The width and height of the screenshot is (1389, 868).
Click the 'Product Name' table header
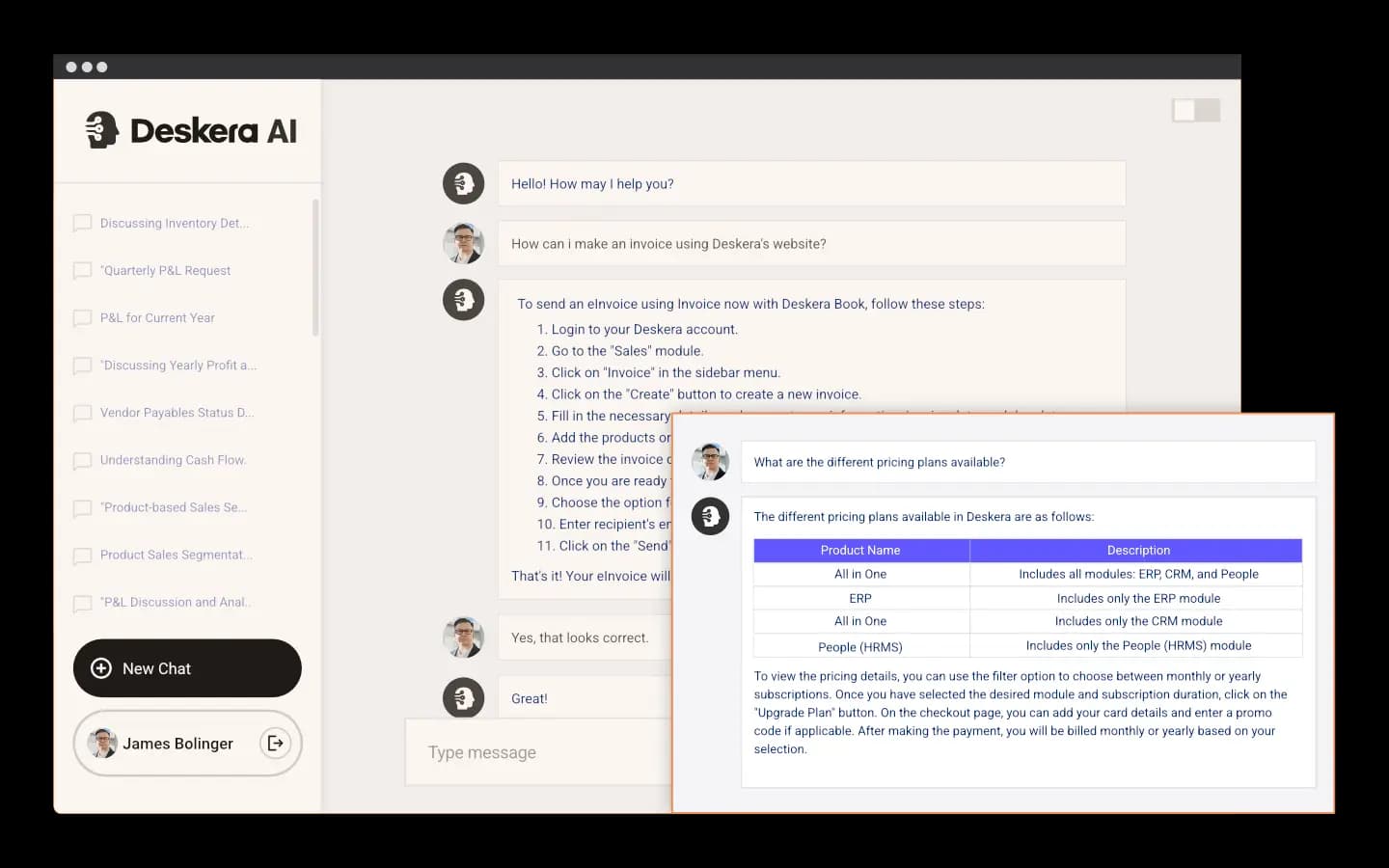tap(860, 551)
